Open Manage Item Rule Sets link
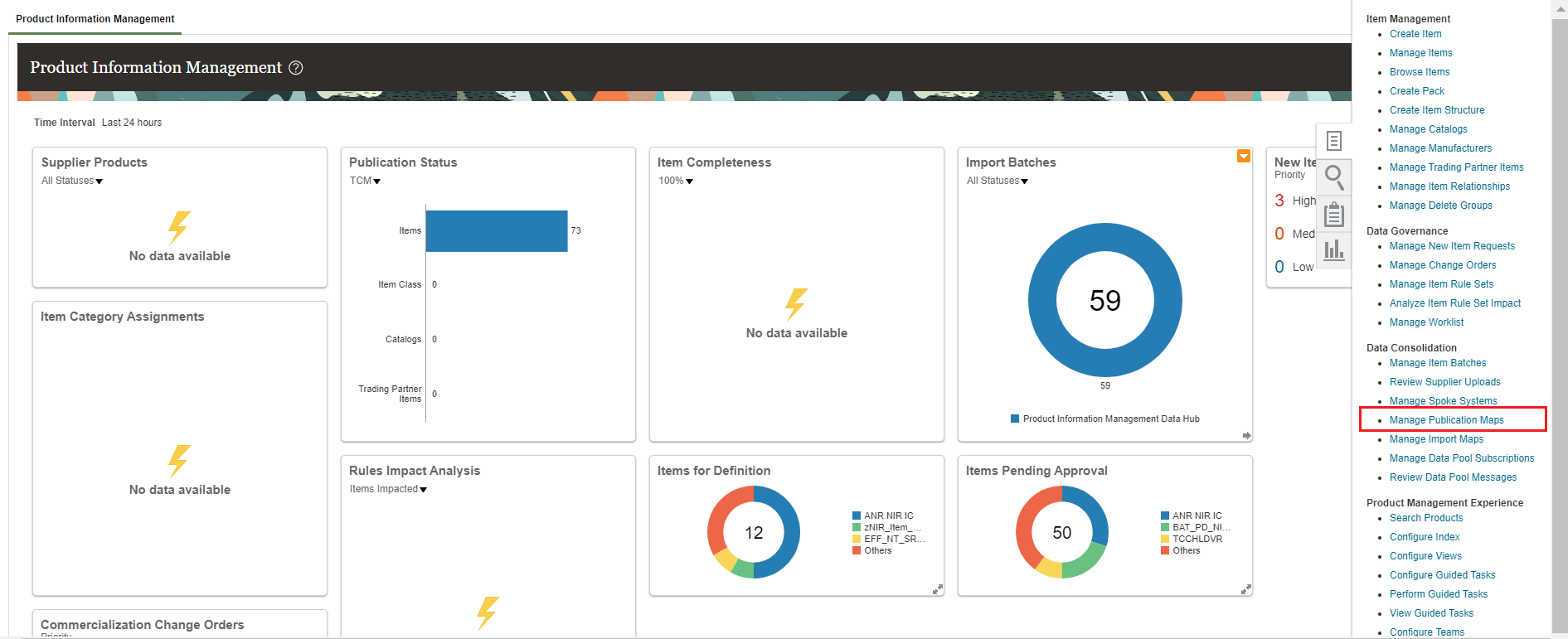1568x639 pixels. 1441,284
